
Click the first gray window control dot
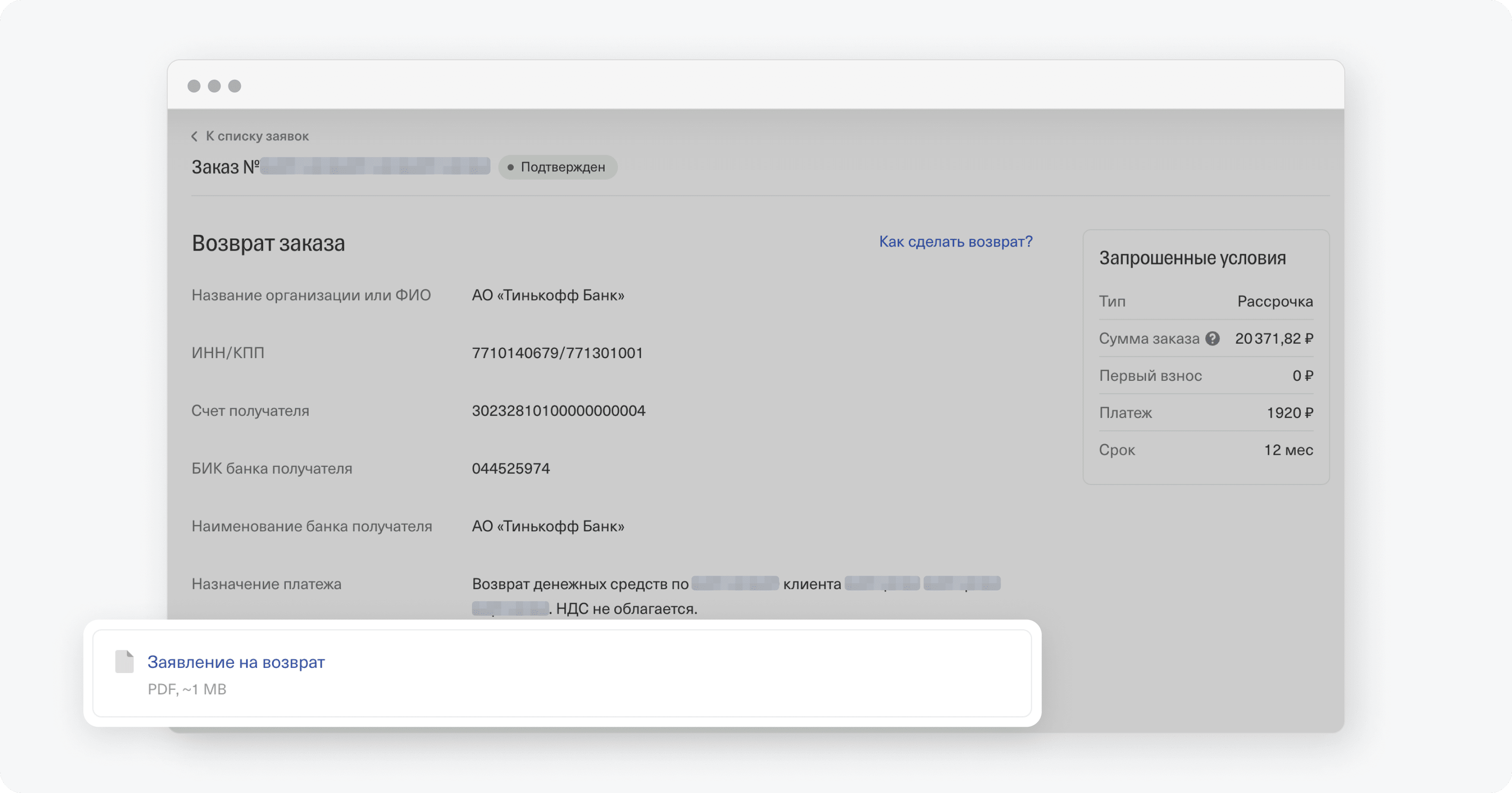pos(194,86)
